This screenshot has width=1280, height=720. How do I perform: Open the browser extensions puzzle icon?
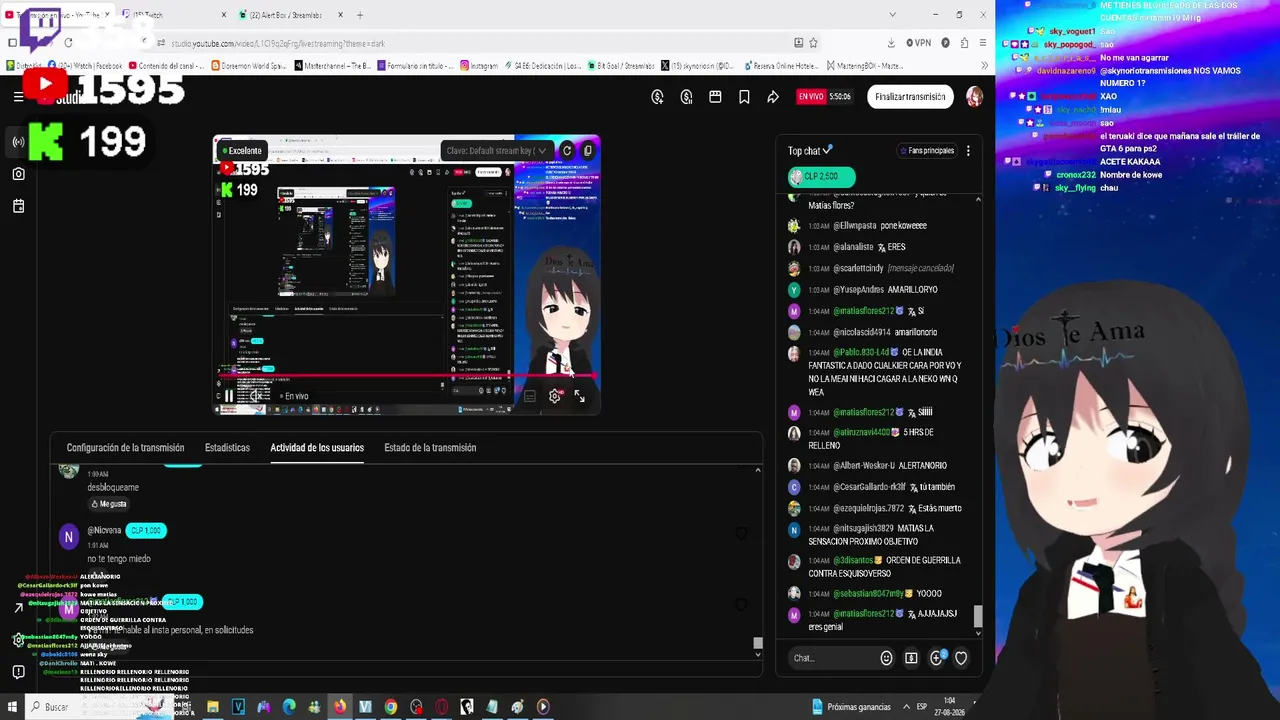coord(964,43)
